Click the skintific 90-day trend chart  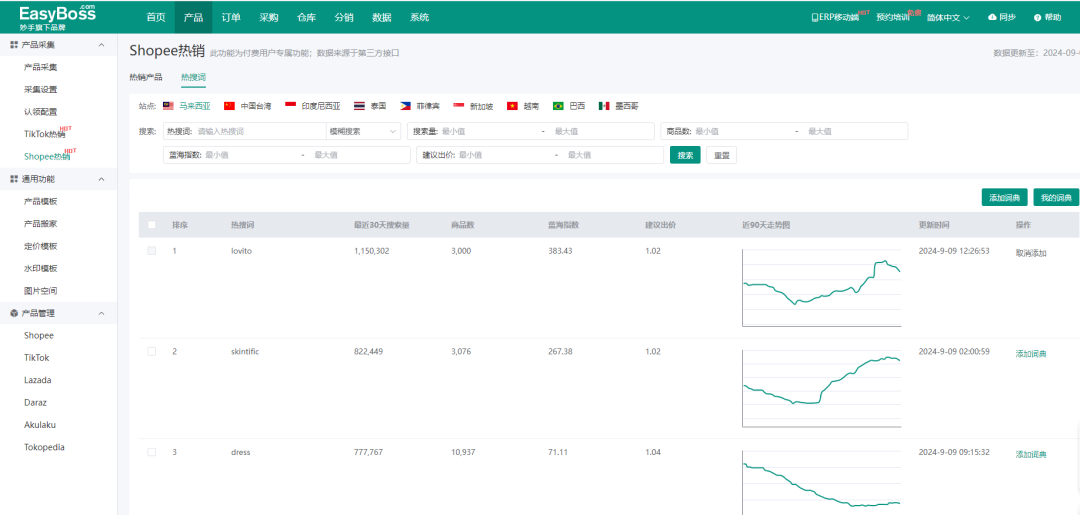point(821,388)
